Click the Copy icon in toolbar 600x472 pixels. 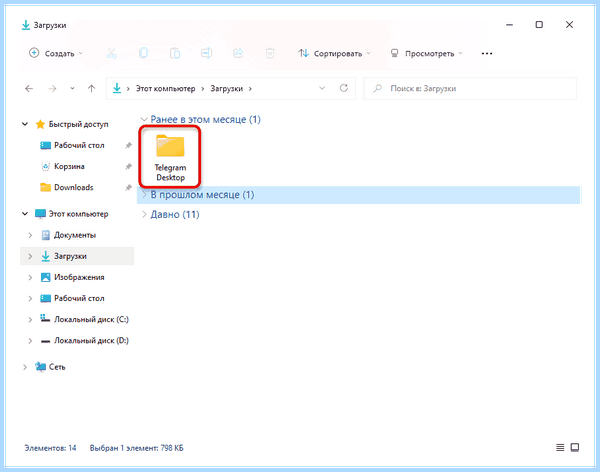pos(143,53)
